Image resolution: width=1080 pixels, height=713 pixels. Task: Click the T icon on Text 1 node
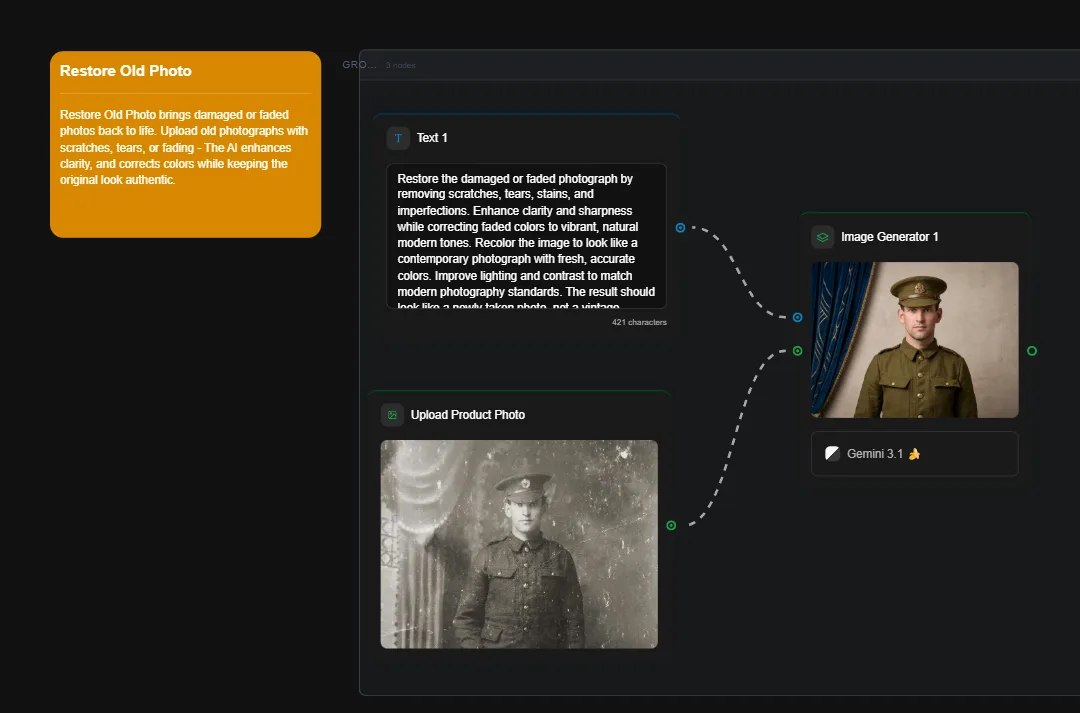[x=398, y=138]
